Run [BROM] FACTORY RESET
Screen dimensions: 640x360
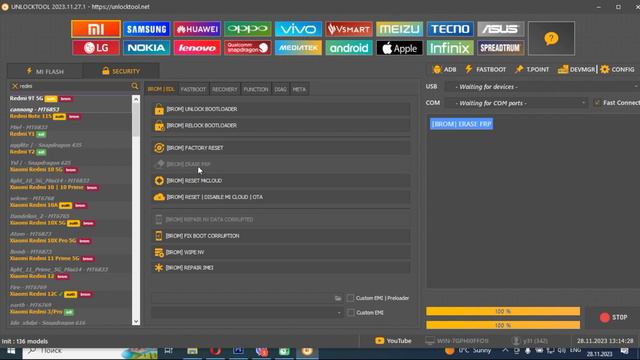point(281,148)
